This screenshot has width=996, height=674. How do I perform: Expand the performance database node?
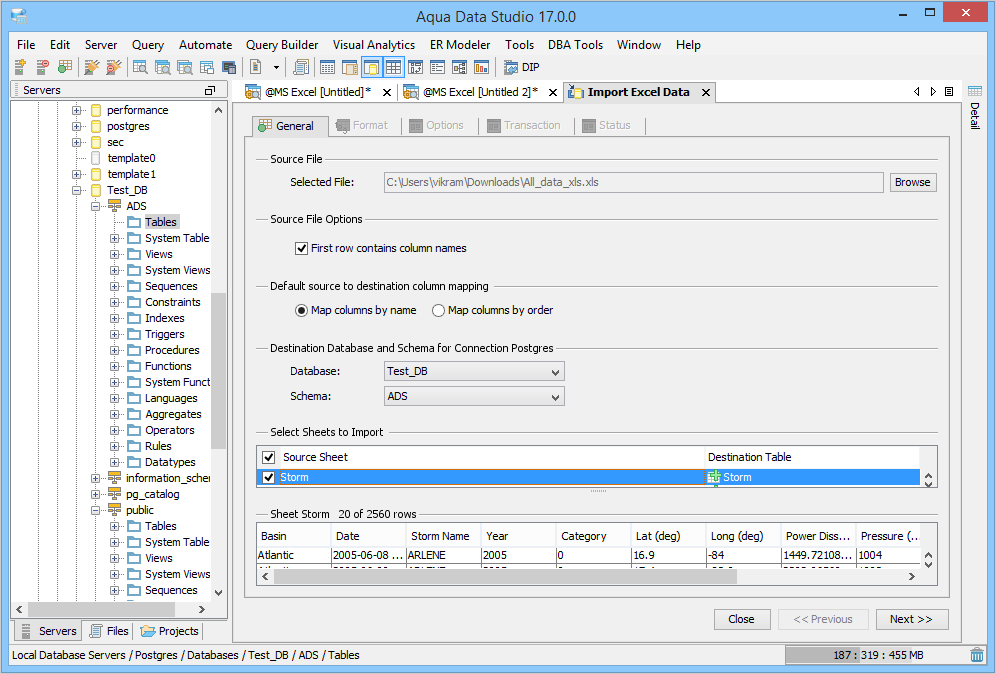click(76, 111)
